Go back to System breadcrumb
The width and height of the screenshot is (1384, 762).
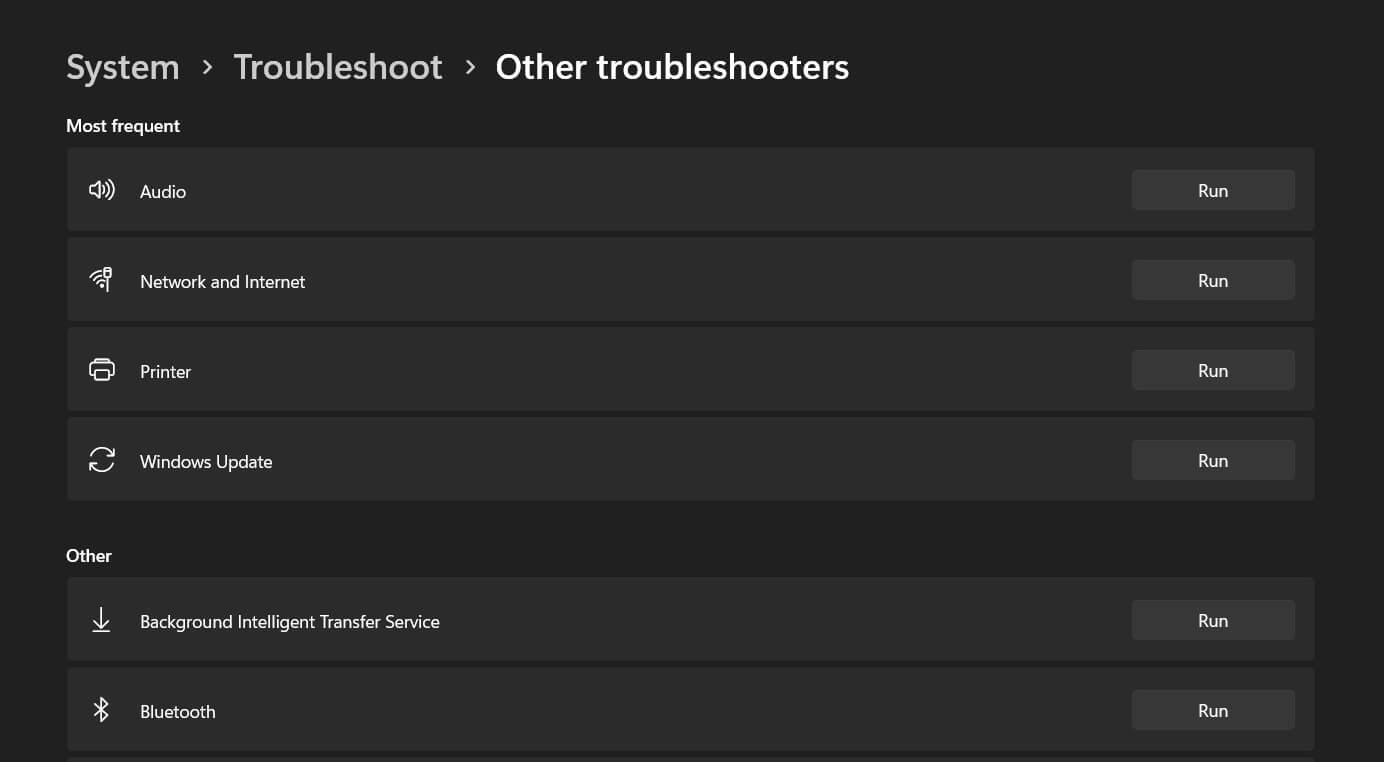tap(123, 67)
